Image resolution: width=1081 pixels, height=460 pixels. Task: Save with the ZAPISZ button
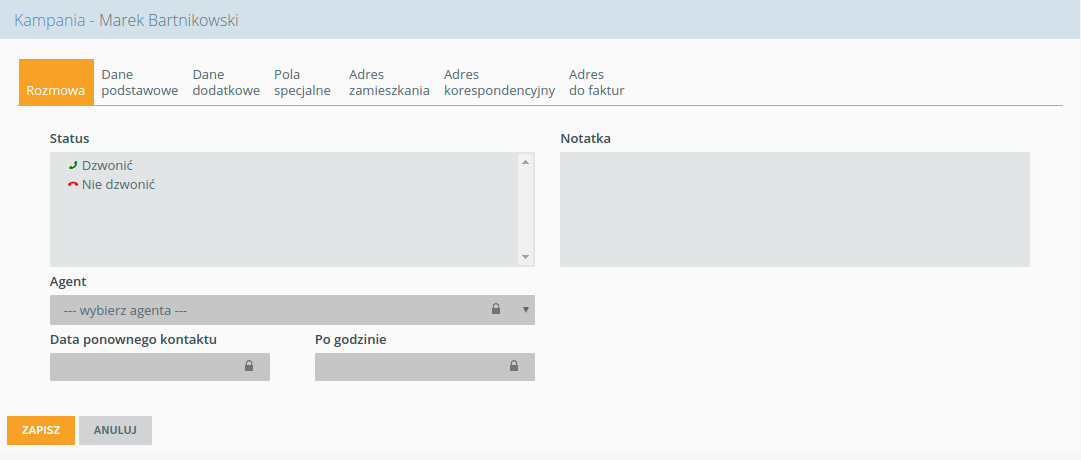41,430
